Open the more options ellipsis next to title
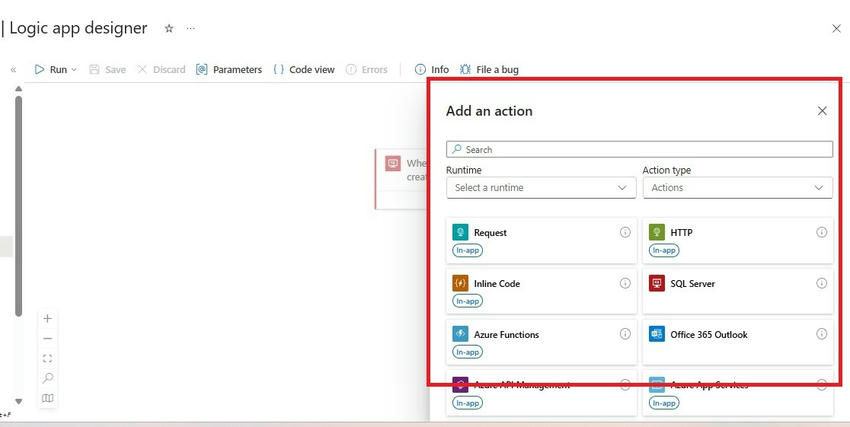The width and height of the screenshot is (850, 427). point(190,29)
